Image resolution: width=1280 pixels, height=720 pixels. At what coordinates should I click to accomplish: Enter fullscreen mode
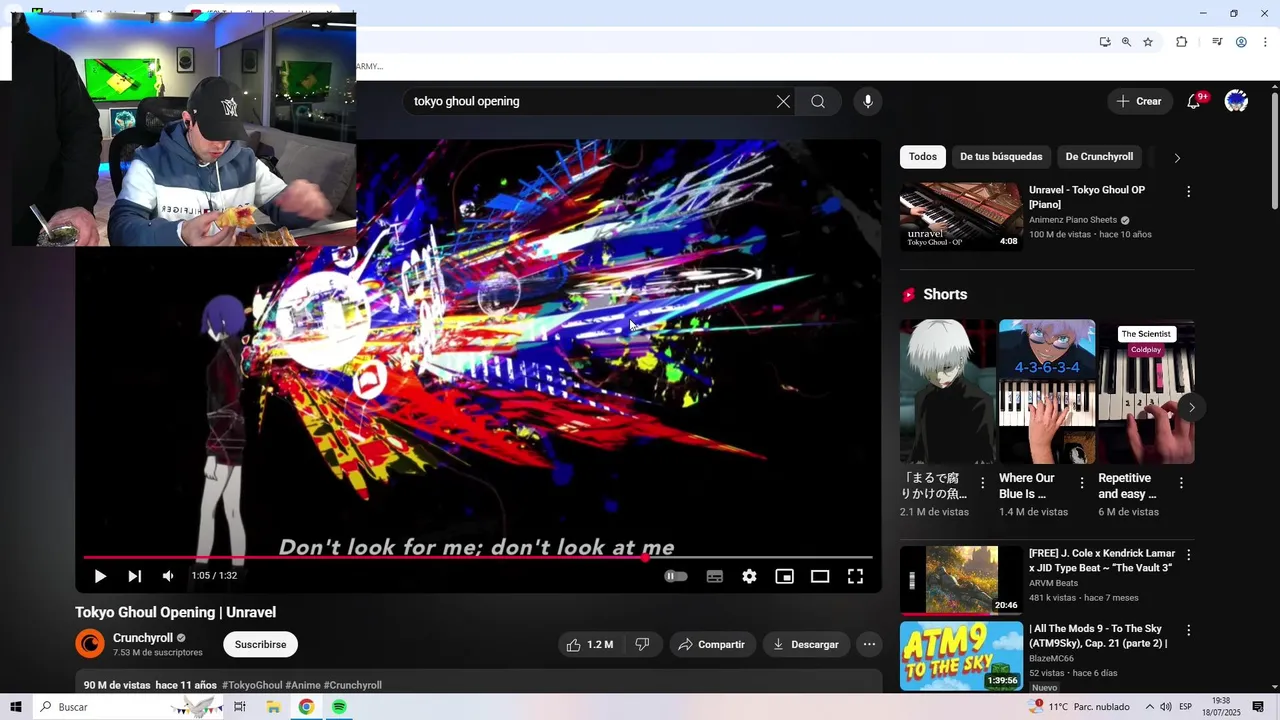coord(855,576)
